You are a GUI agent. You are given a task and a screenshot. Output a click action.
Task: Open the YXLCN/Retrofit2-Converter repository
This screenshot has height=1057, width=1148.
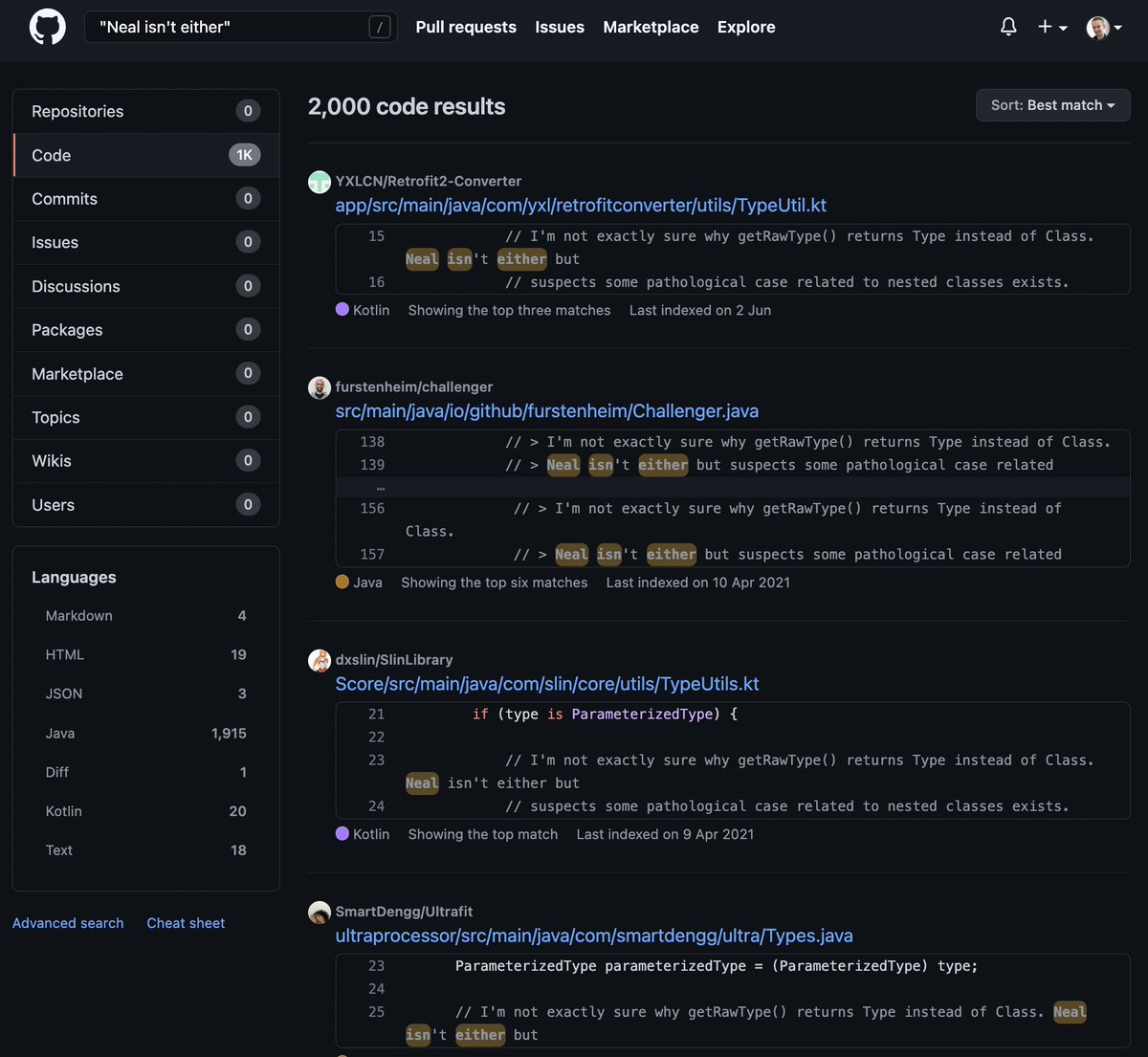coord(429,181)
